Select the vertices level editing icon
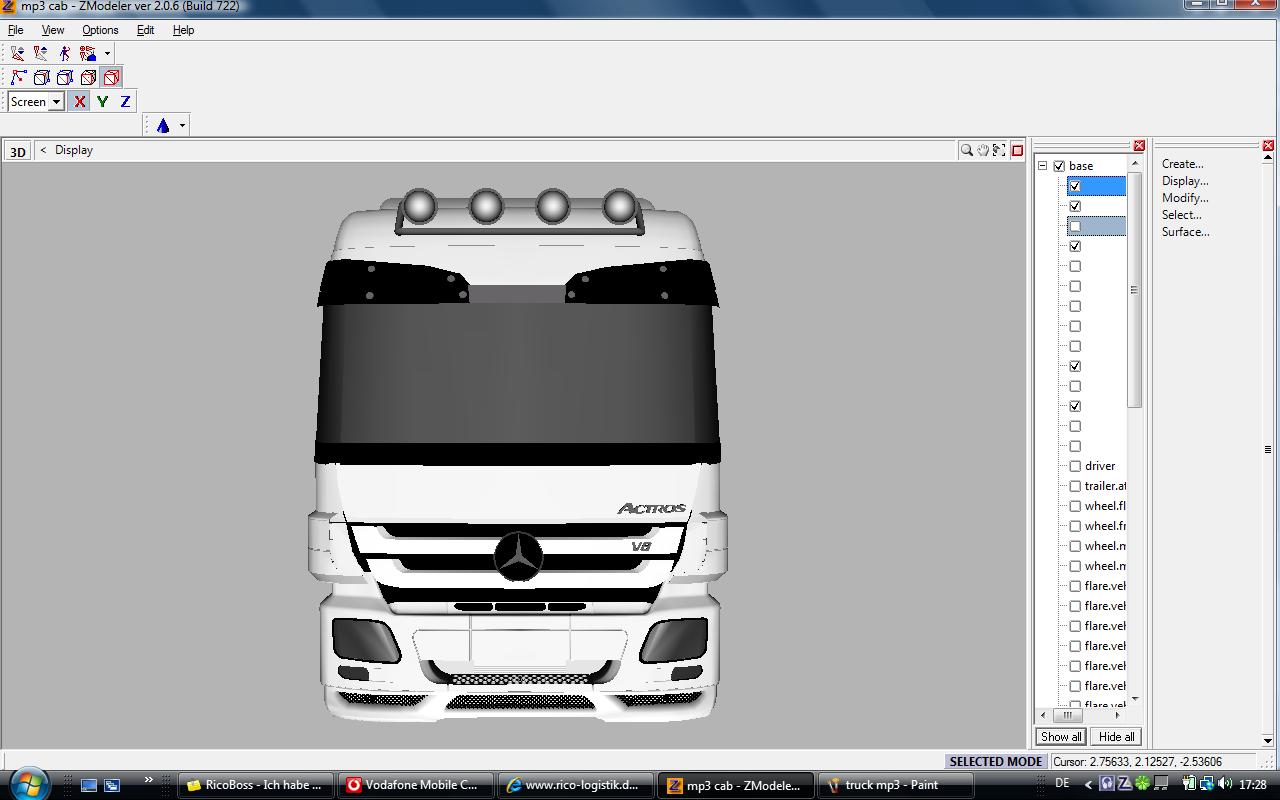This screenshot has width=1280, height=800. tap(18, 77)
